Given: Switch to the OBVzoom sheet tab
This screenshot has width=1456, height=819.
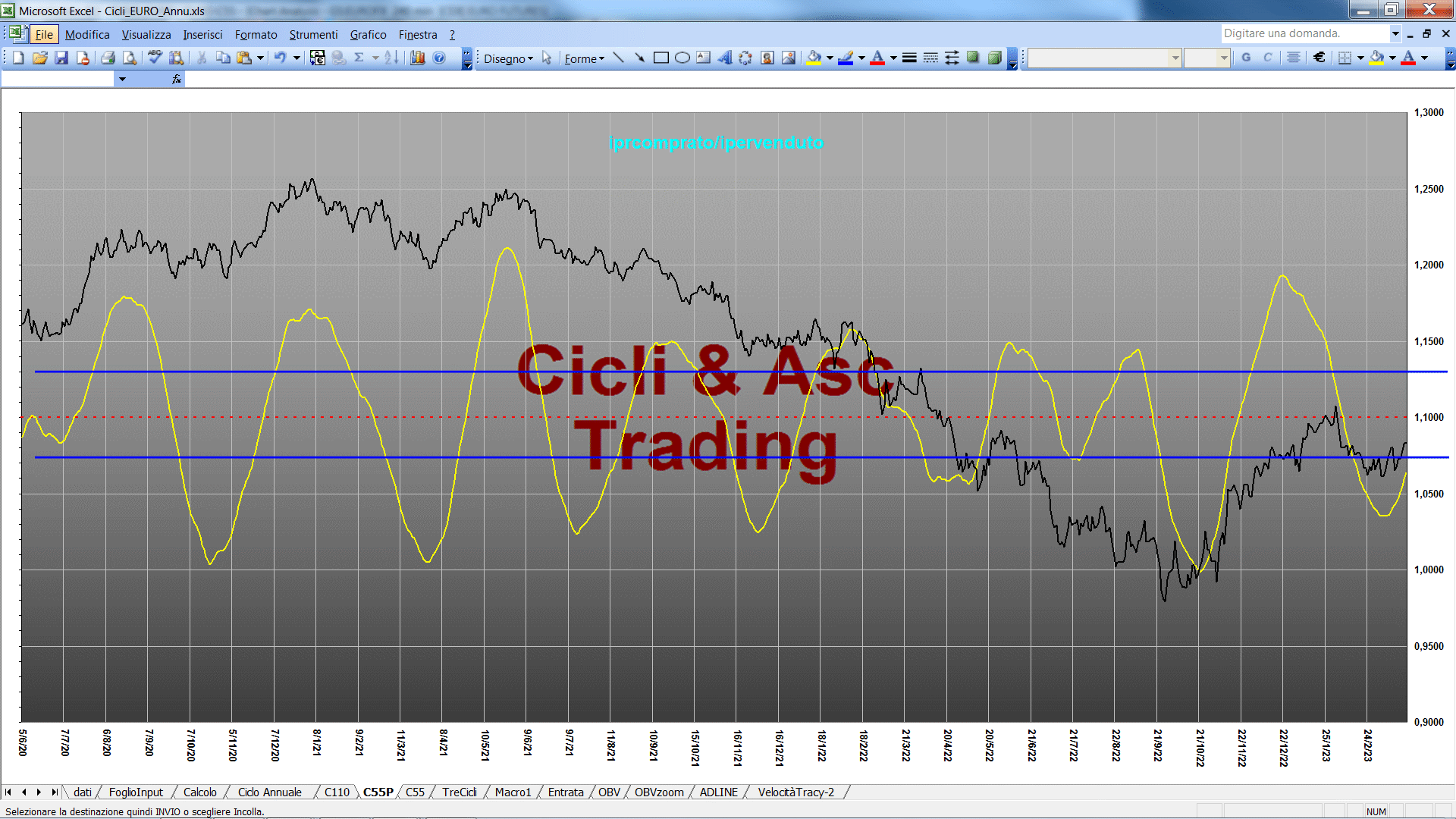Looking at the screenshot, I should (659, 792).
